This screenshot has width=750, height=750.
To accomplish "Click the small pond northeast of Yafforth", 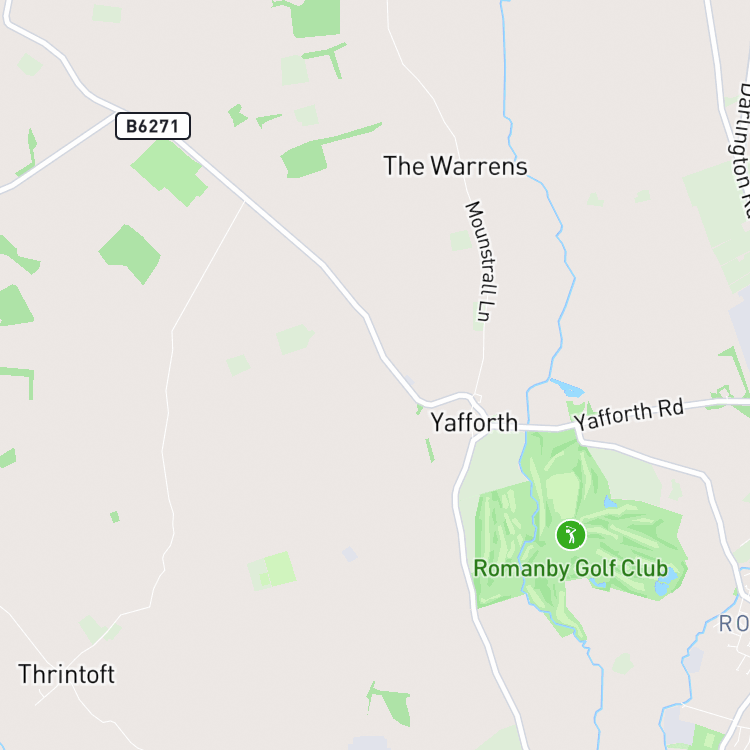I will 567,388.
